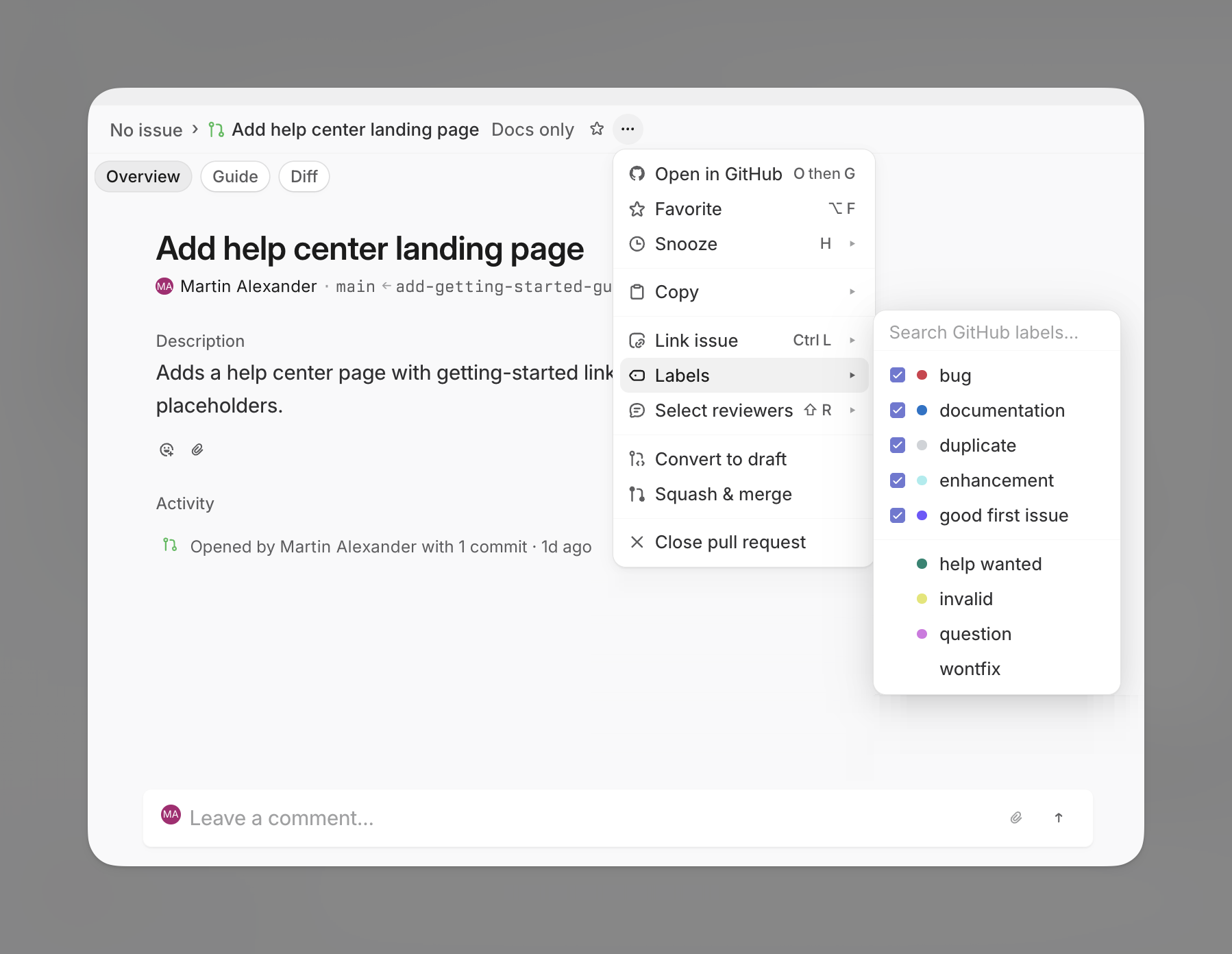Screen dimensions: 1232x954
Task: Click the Favorite menu entry
Action: 744,209
